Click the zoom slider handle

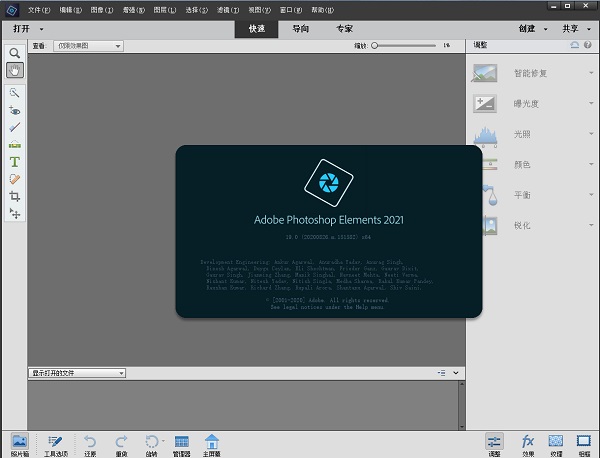click(x=375, y=46)
